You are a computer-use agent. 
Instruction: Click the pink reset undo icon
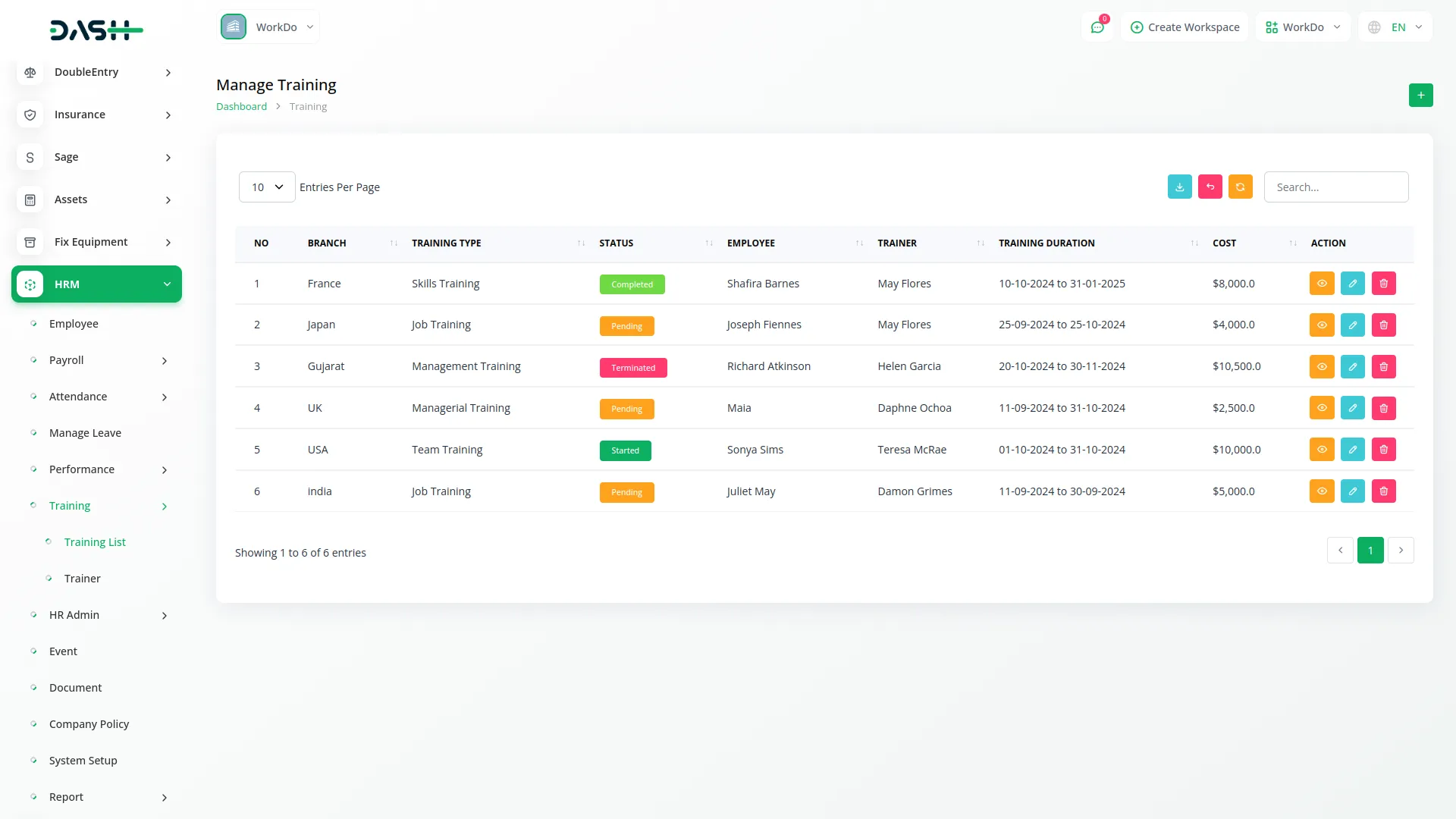point(1210,187)
